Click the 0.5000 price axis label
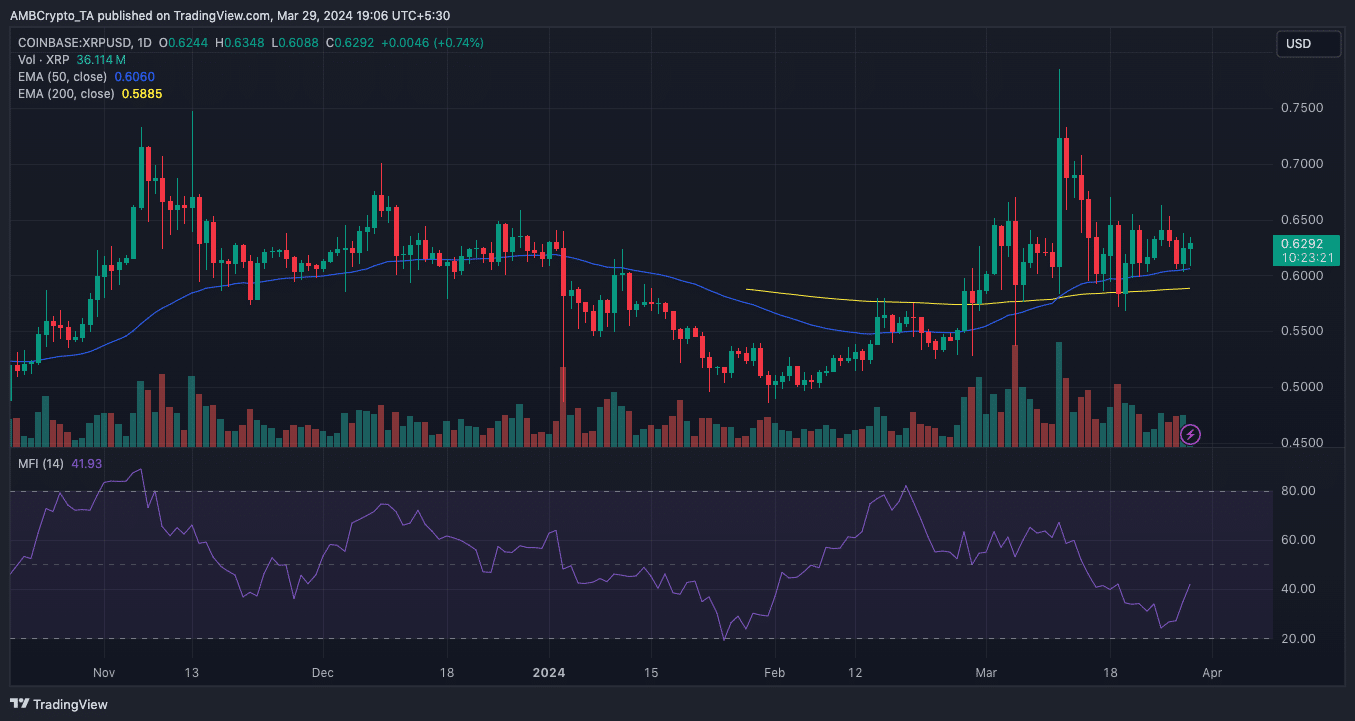This screenshot has height=721, width=1355. (x=1302, y=387)
